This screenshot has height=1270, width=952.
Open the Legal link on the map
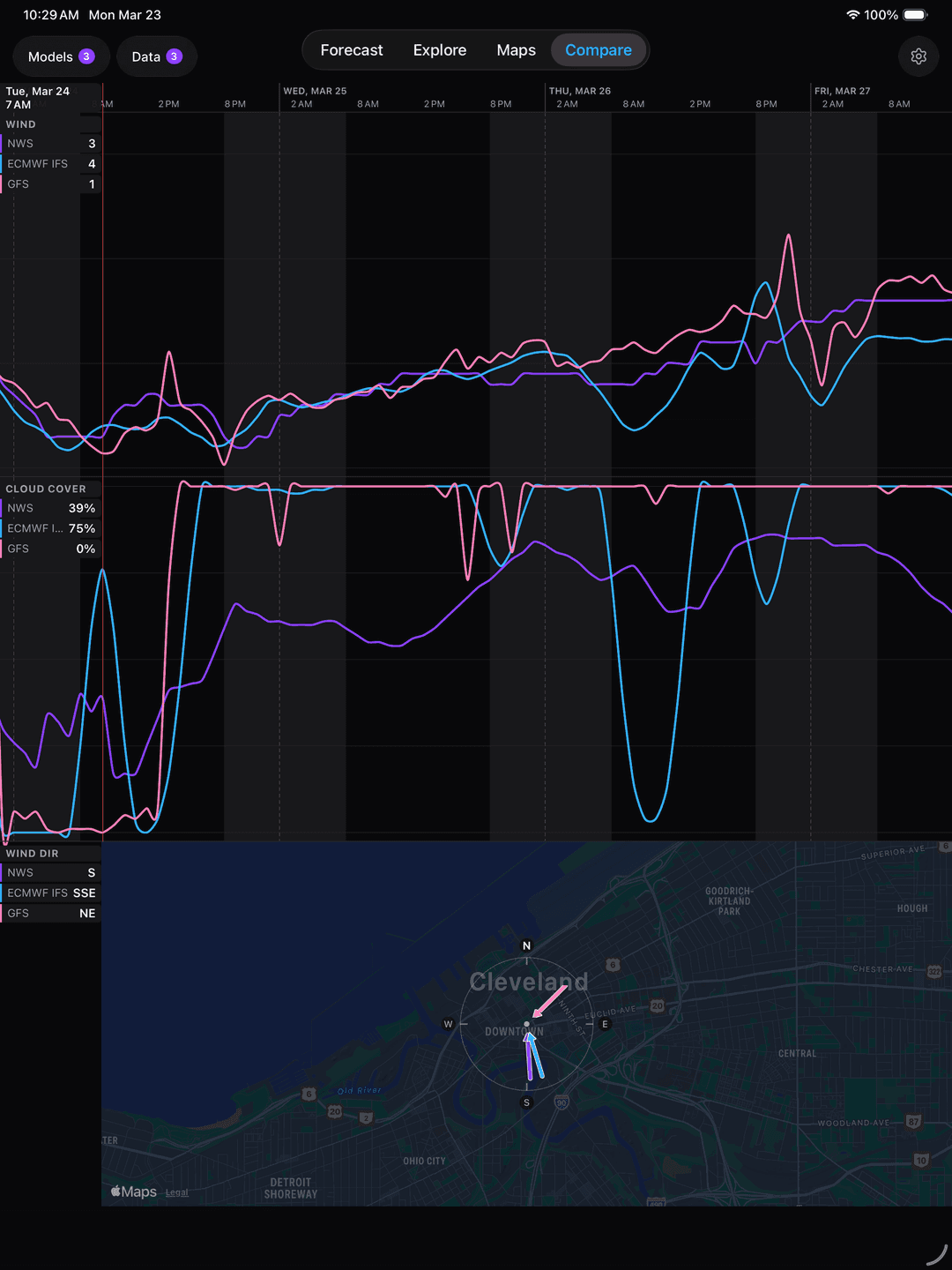pyautogui.click(x=176, y=1192)
